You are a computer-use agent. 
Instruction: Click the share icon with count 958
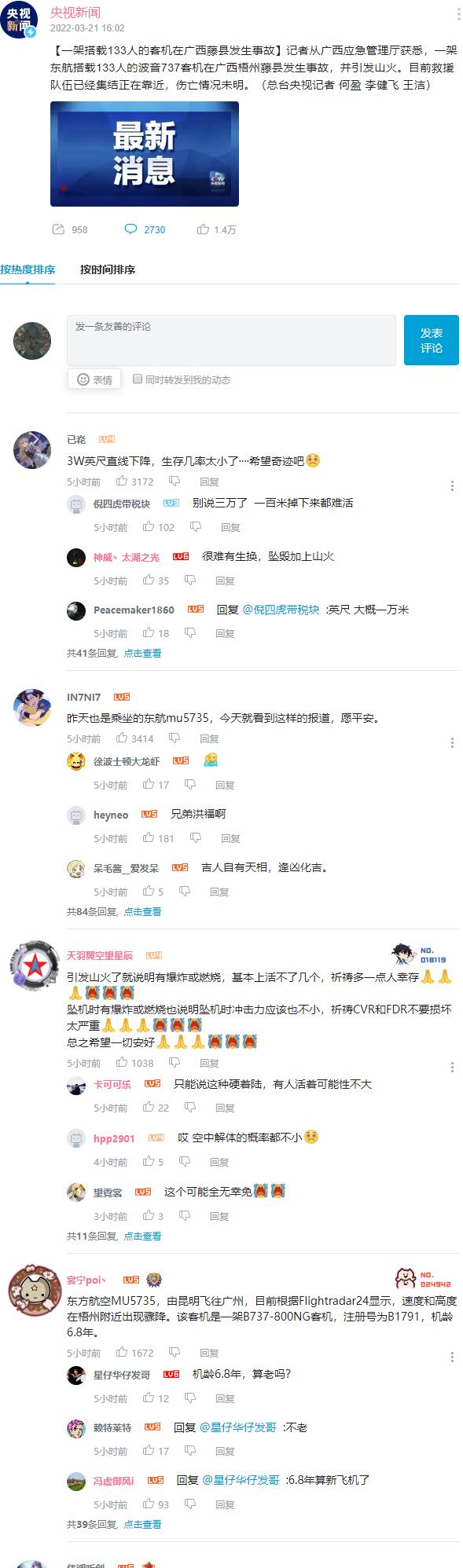58,229
